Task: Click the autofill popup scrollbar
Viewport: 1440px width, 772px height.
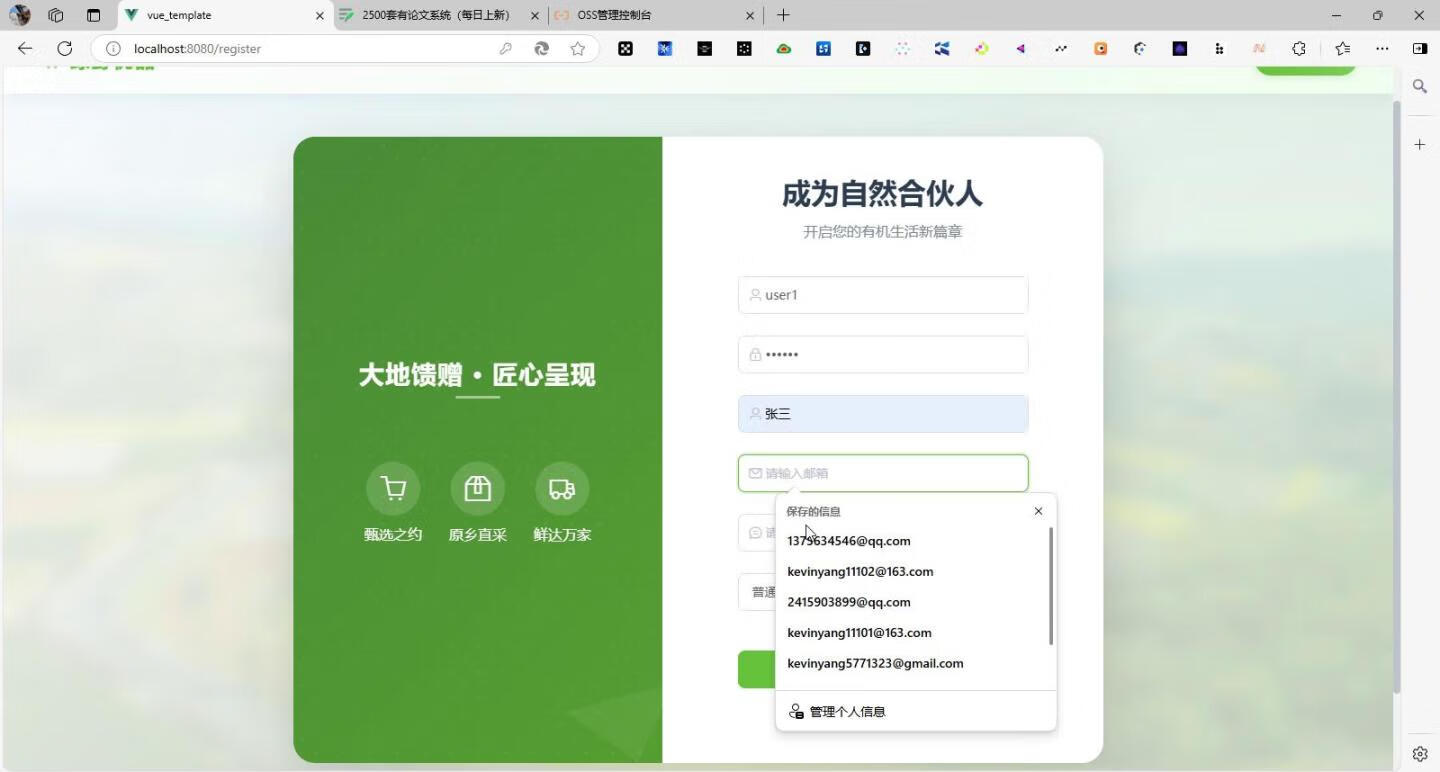Action: click(x=1051, y=586)
